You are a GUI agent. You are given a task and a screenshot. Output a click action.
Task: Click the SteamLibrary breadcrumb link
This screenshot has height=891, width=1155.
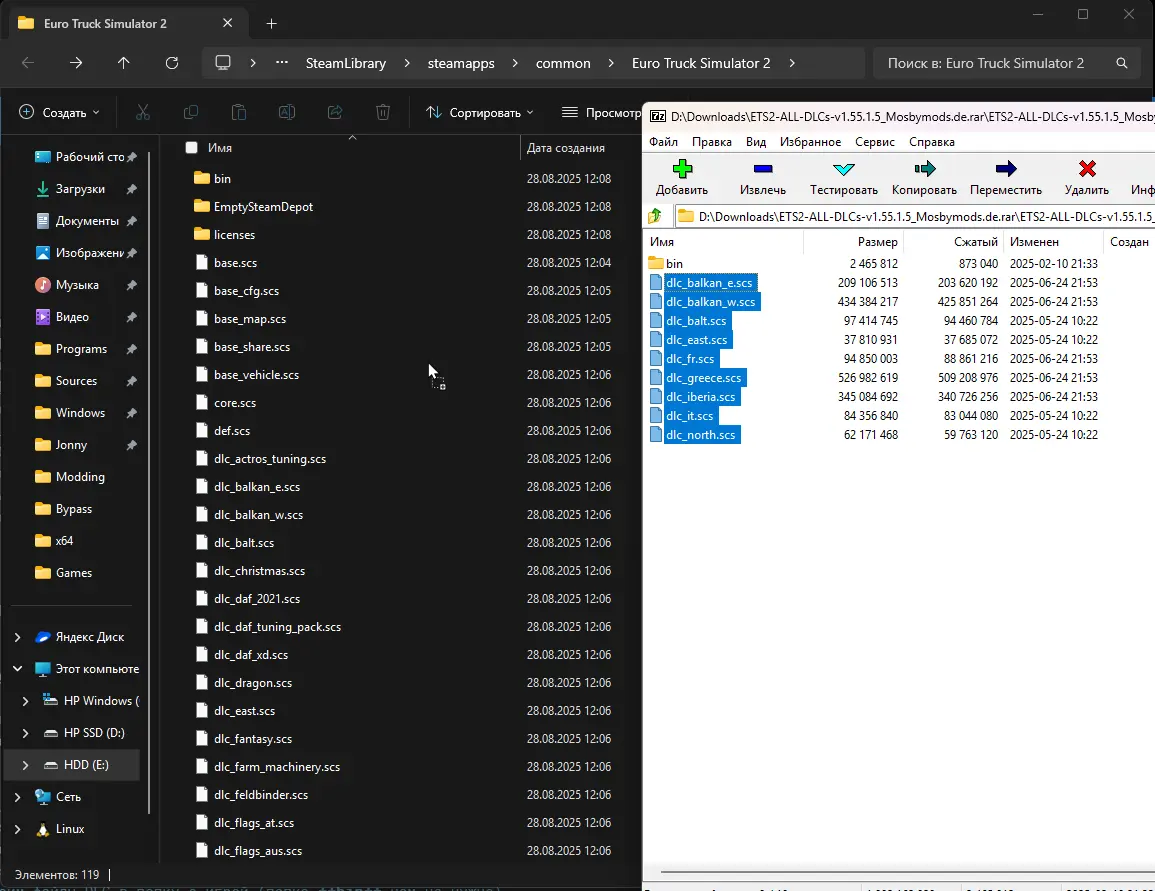coord(345,63)
